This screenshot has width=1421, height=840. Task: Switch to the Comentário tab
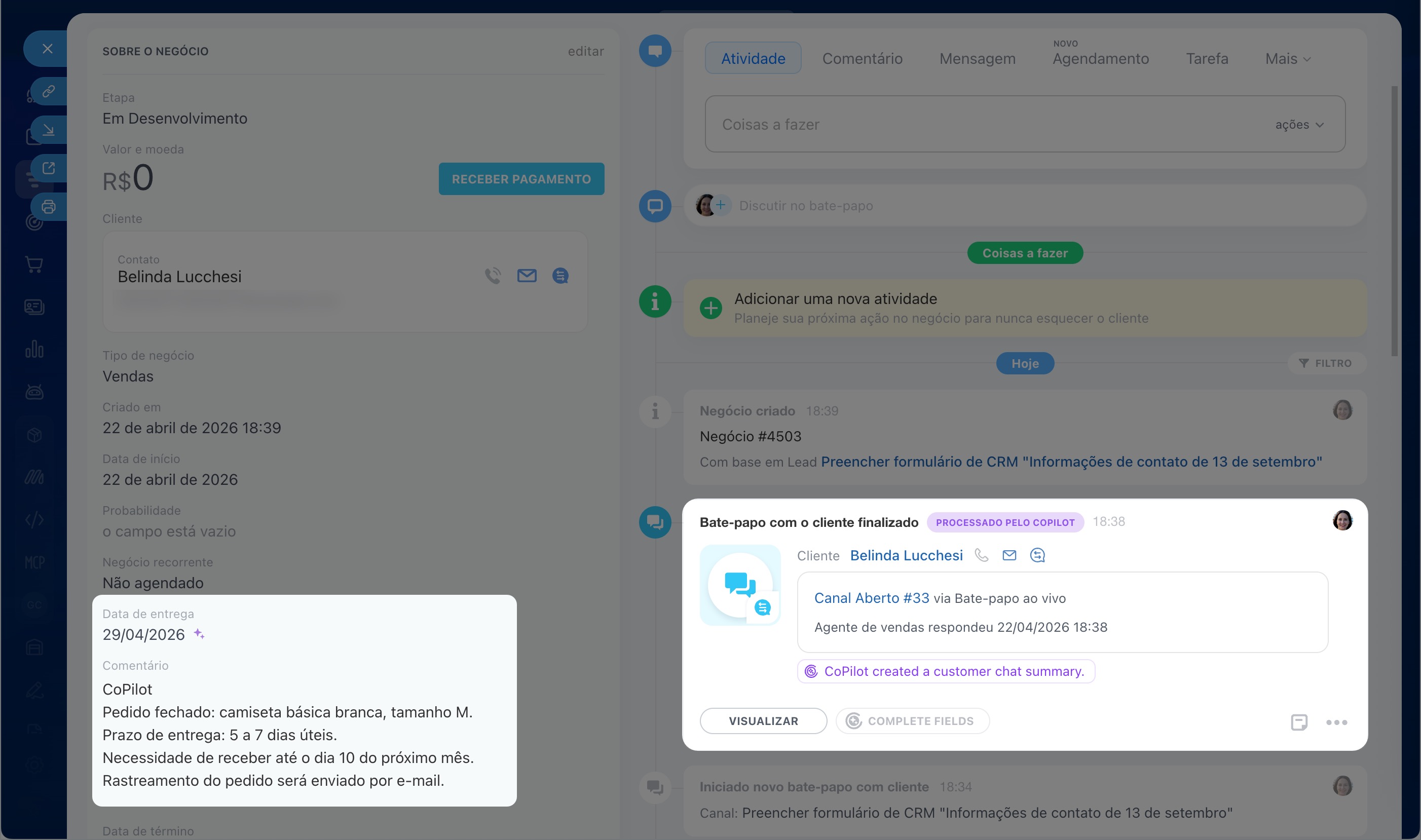862,59
